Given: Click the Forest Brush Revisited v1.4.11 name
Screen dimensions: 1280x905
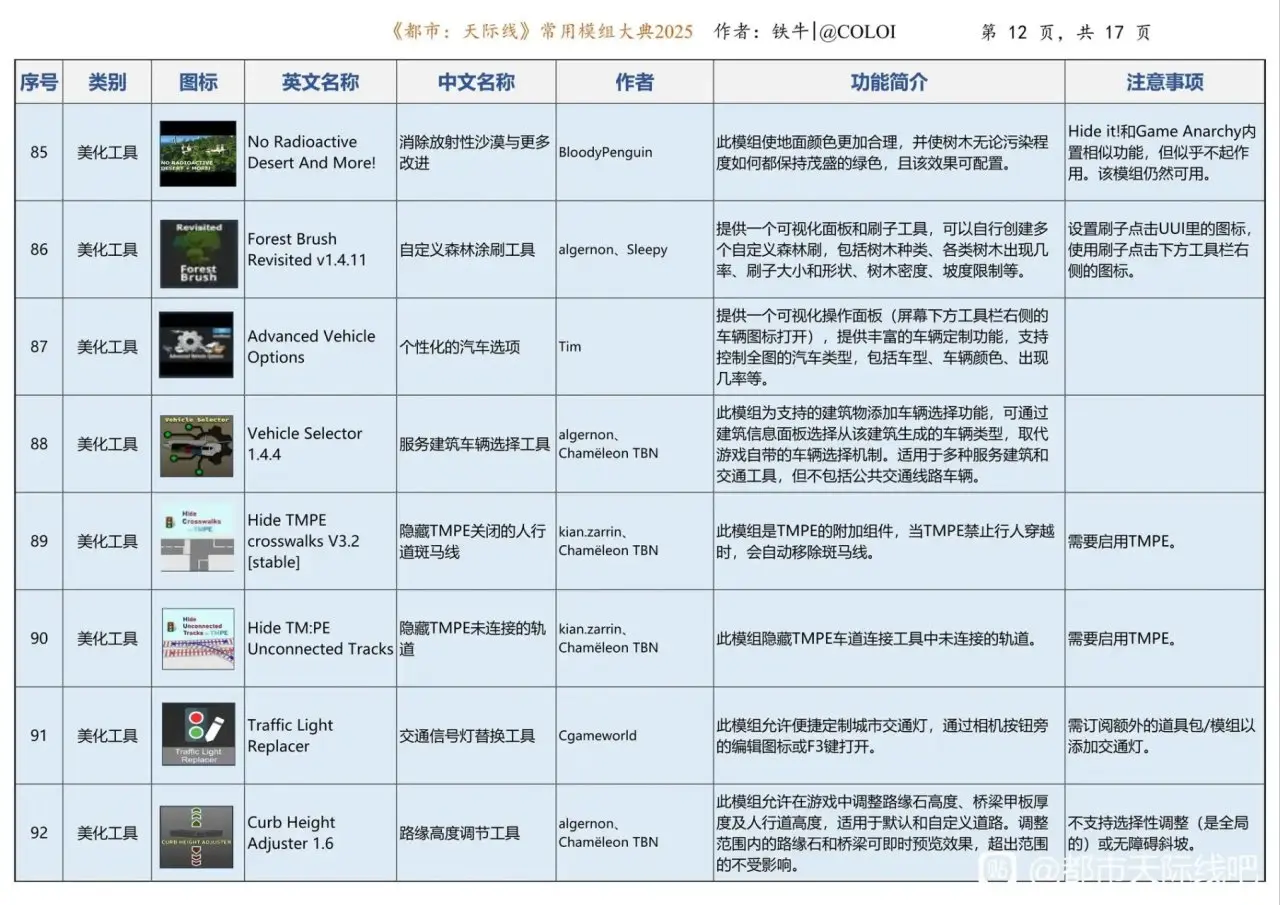Looking at the screenshot, I should 307,250.
